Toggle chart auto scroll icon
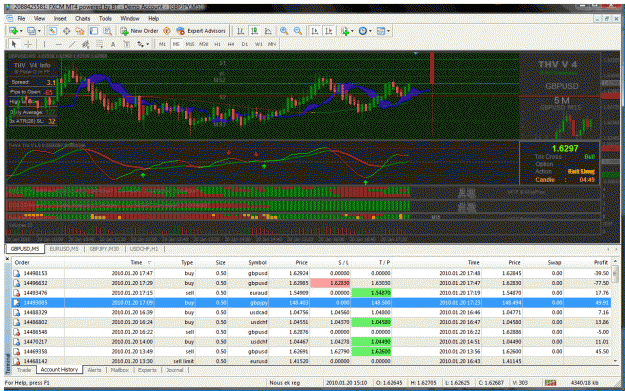Image resolution: width=625 pixels, height=391 pixels. pyautogui.click(x=315, y=31)
